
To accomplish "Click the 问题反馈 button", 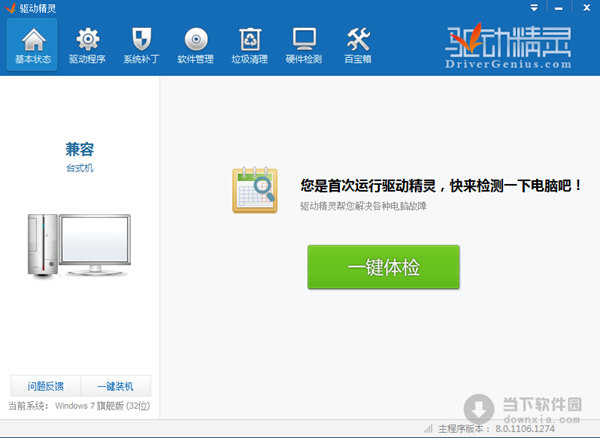I will tap(46, 386).
